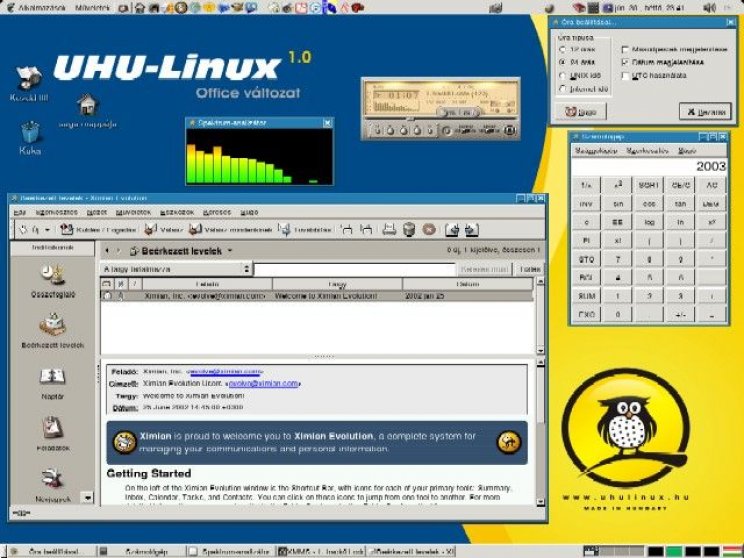Image resolution: width=744 pixels, height=558 pixels.
Task: Open the home folder desktop icon
Action: click(x=87, y=104)
